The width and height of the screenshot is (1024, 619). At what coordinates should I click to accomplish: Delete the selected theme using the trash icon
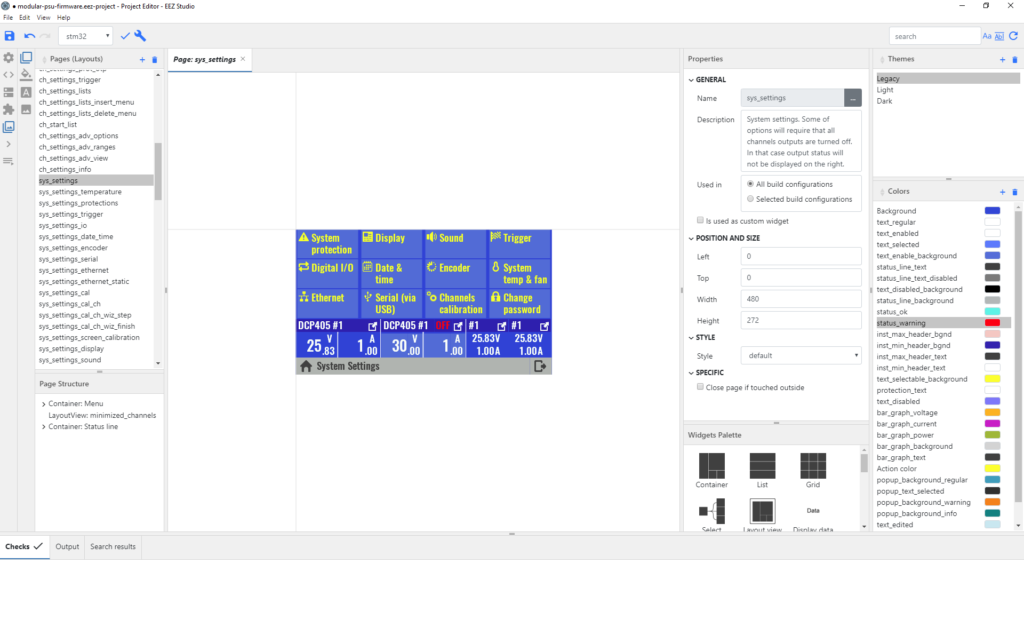point(1015,60)
